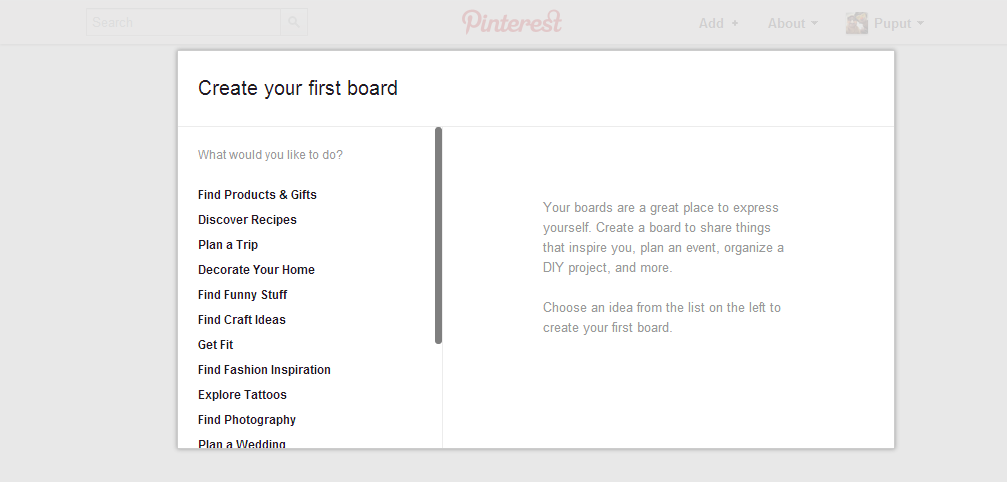The width and height of the screenshot is (1007, 482).
Task: Select Find Craft Ideas
Action: click(x=241, y=320)
